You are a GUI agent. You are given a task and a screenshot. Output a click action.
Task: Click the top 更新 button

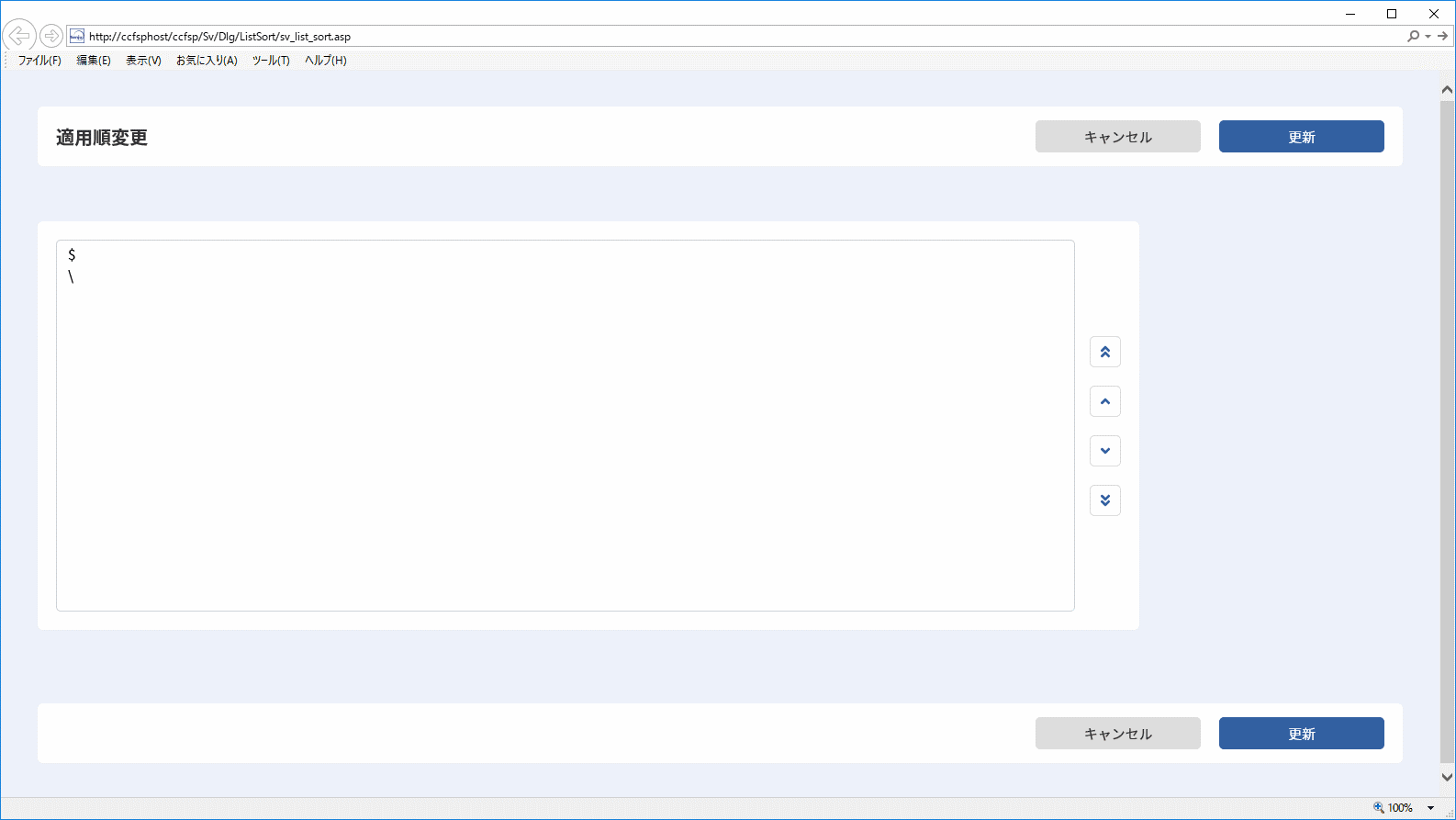(x=1302, y=137)
